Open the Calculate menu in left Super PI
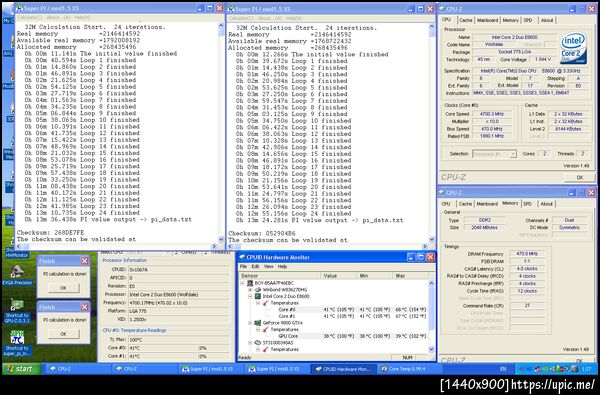 [29, 18]
